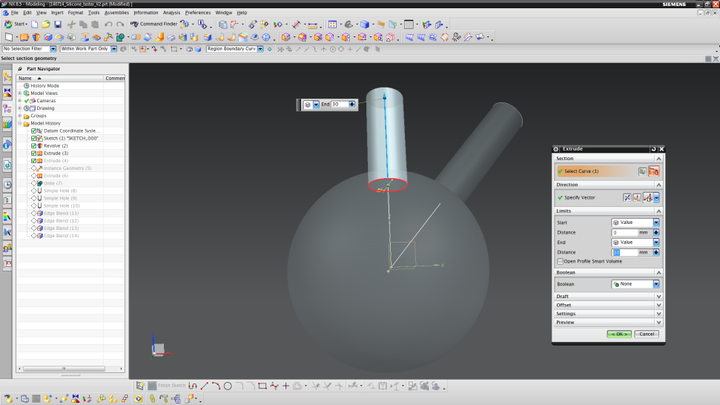Click the Revolve feature icon in toolbar
This screenshot has width=720, height=405.
36,37
